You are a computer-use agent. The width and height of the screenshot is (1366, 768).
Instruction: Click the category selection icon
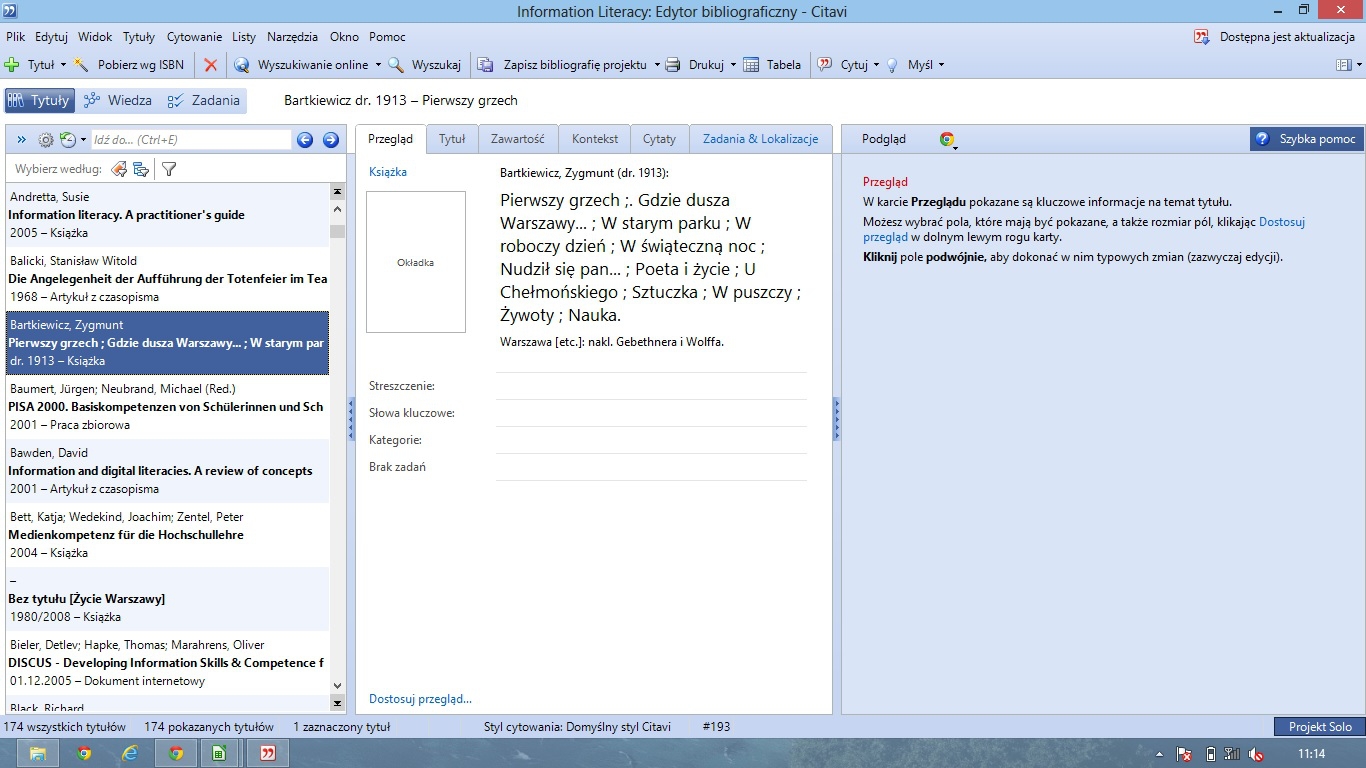coord(141,169)
